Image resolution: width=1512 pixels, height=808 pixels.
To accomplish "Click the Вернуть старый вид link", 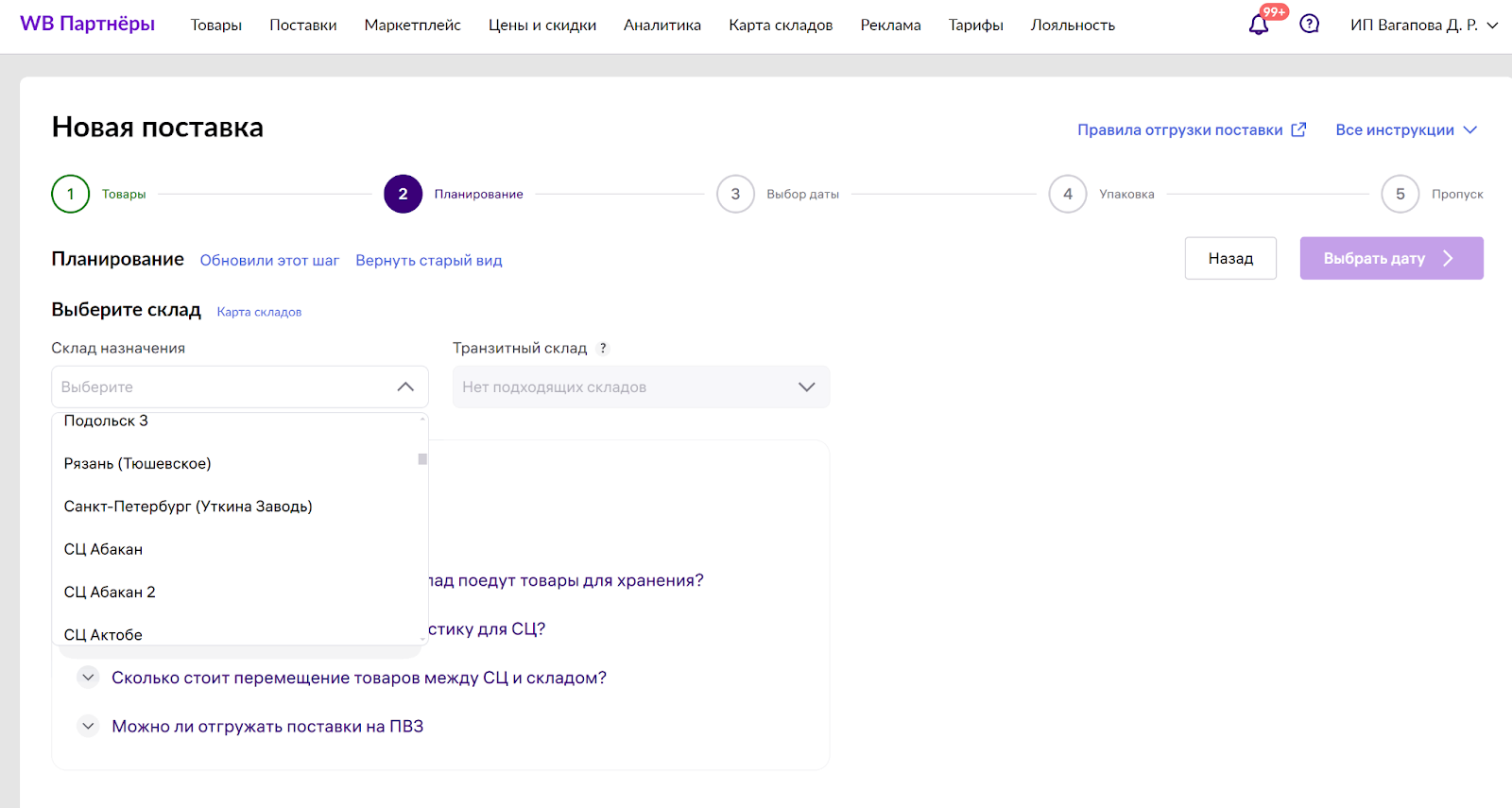I will 428,260.
